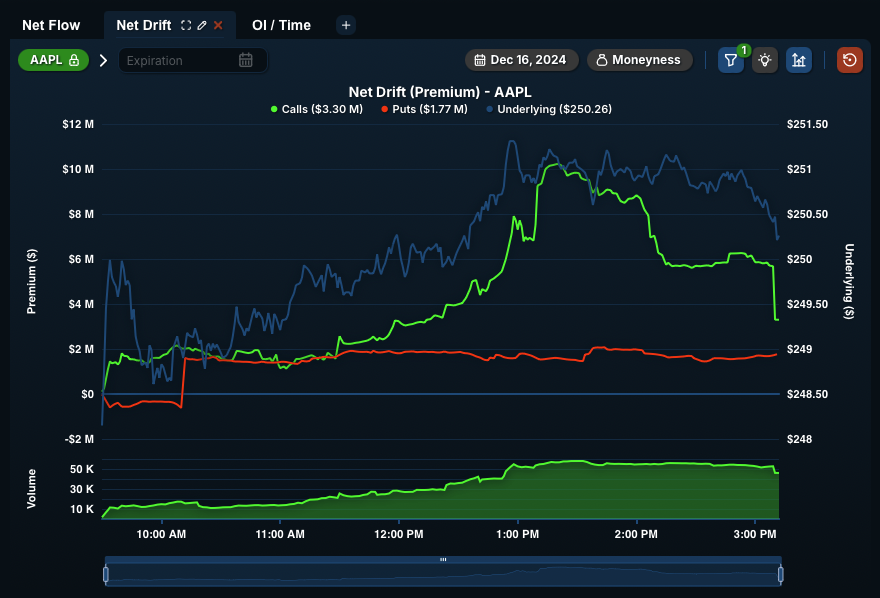Click the $249 underlying axis label
Viewport: 880px width, 598px height.
800,349
